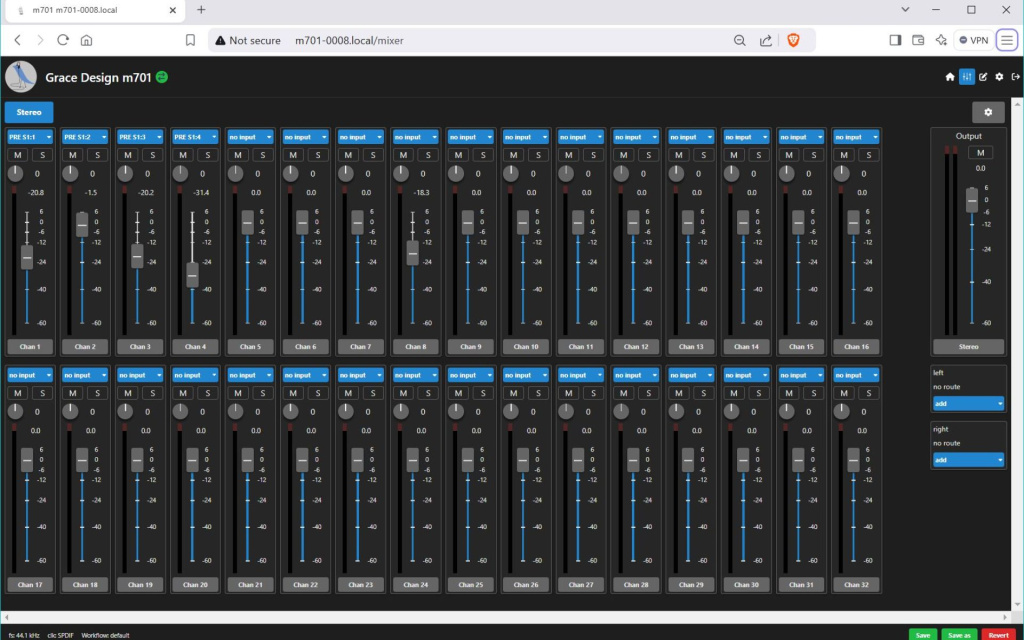Select the highlighted mixer faders icon
This screenshot has height=640, width=1024.
tap(967, 76)
